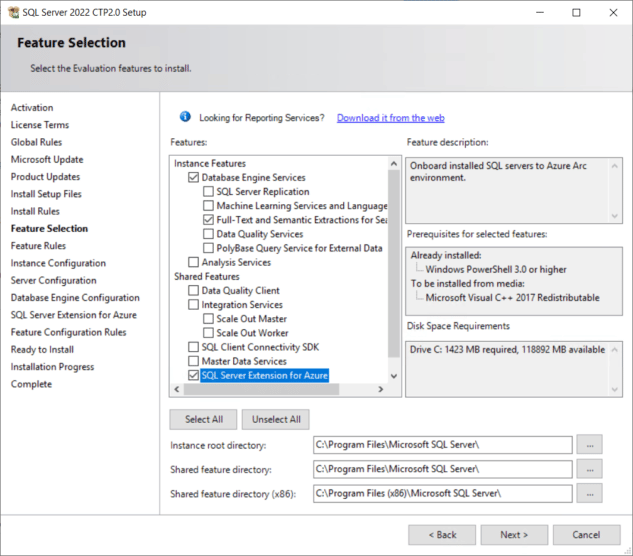
Task: Click the Shared feature directory path field
Action: click(x=442, y=469)
